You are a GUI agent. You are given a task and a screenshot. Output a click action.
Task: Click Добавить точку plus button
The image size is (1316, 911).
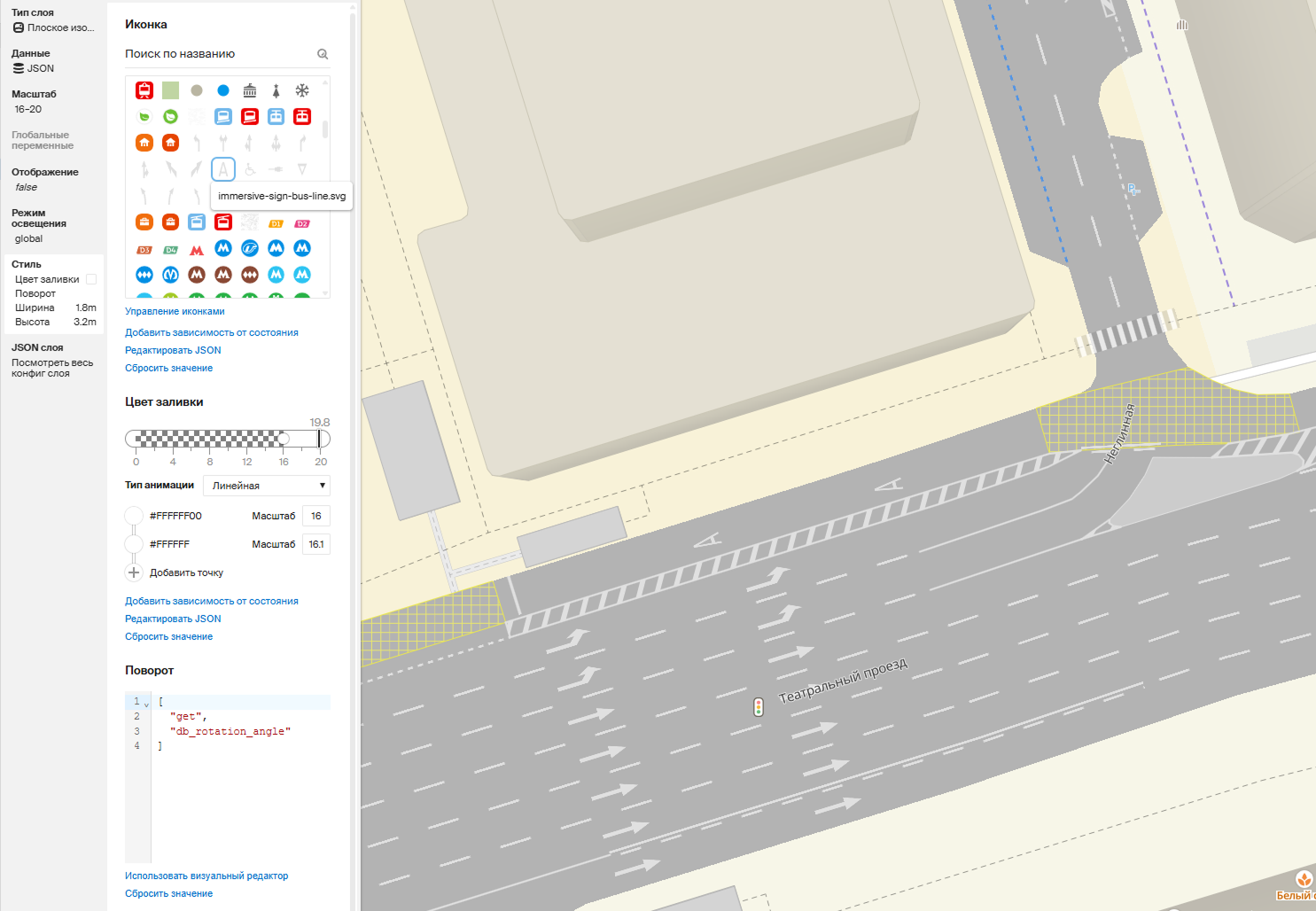[x=134, y=572]
